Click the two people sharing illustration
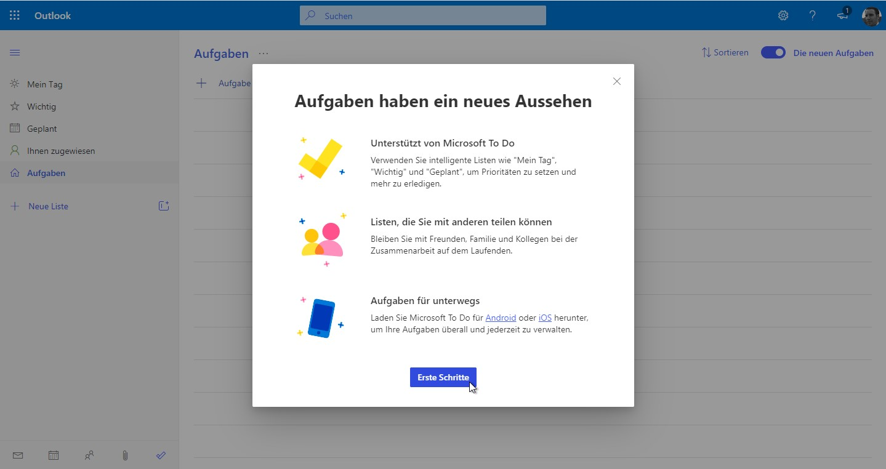Screen dimensions: 886x469 click(323, 239)
